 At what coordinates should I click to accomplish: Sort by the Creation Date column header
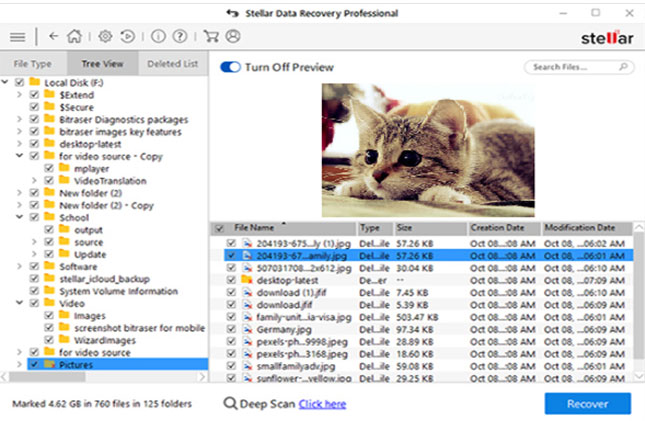tap(503, 228)
